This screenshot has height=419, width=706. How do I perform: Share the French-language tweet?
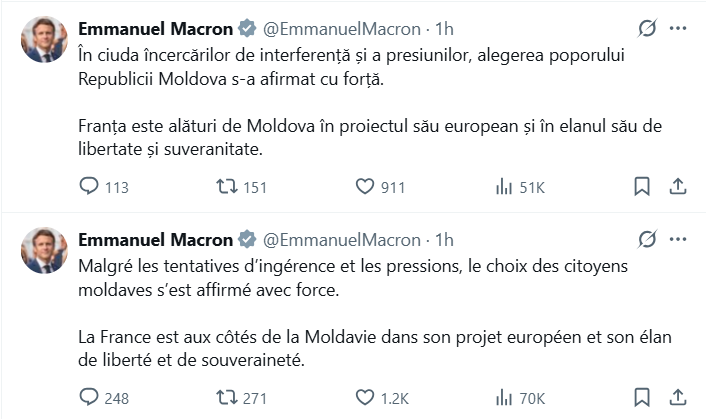coord(677,398)
